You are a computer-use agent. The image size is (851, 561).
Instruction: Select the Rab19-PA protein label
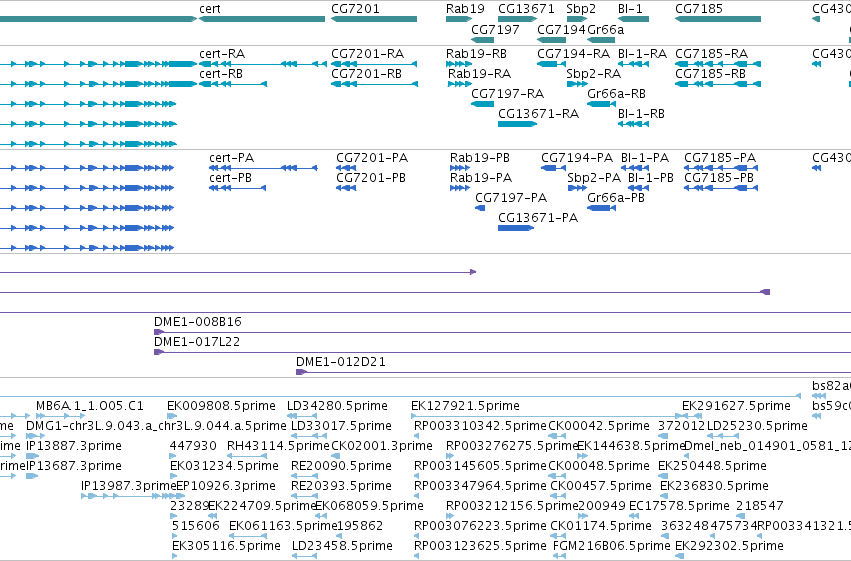(481, 178)
